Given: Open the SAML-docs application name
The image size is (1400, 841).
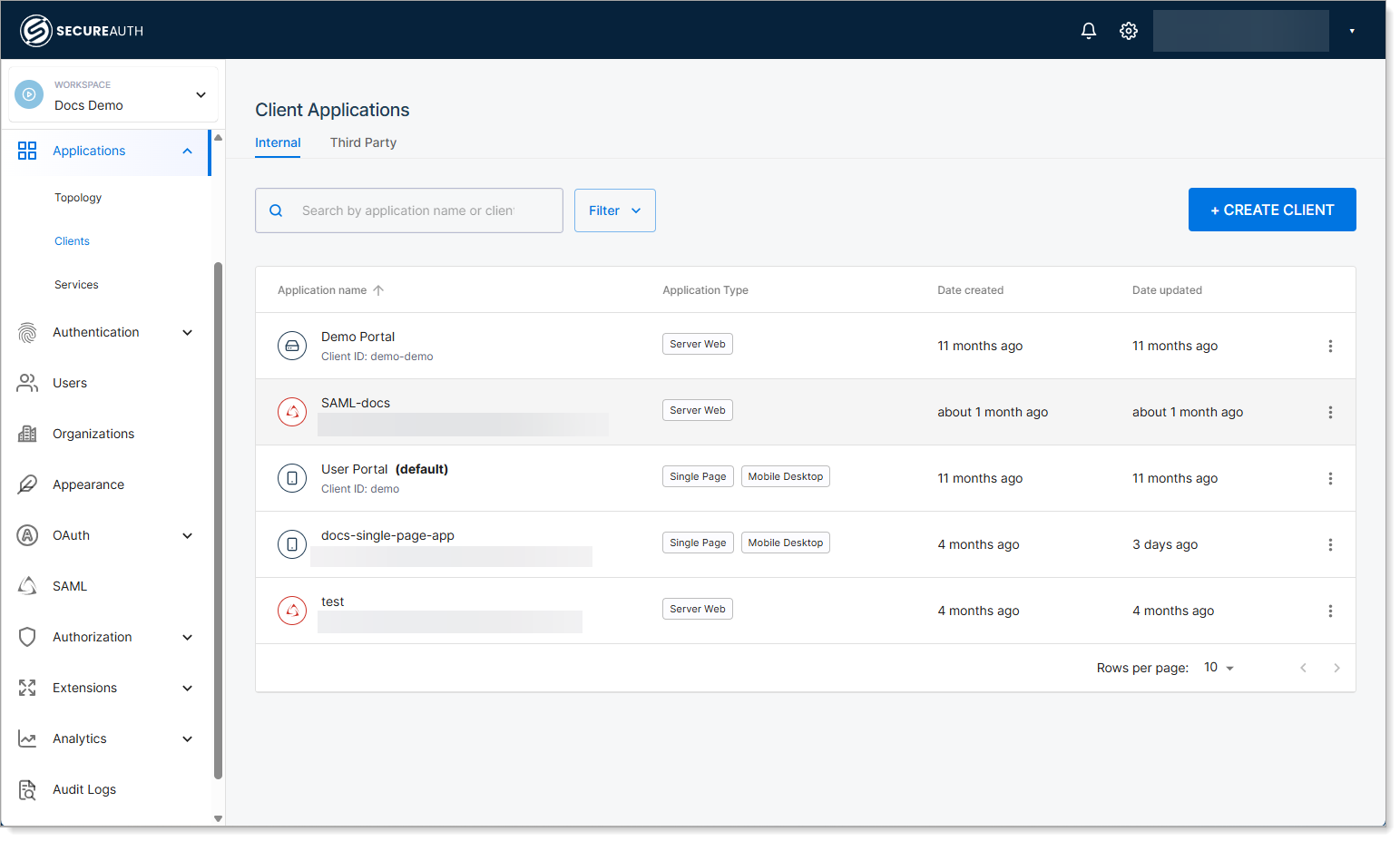Looking at the screenshot, I should [x=356, y=403].
